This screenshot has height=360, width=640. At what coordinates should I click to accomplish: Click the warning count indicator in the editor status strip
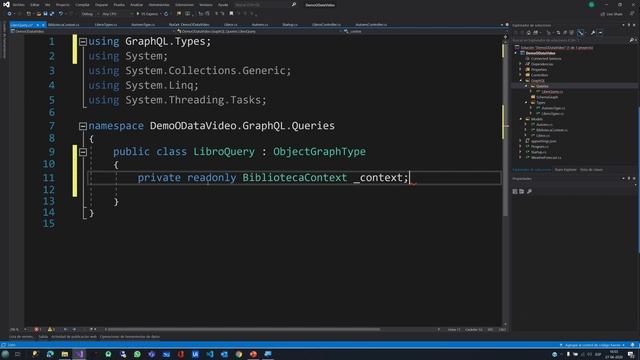[x=51, y=329]
